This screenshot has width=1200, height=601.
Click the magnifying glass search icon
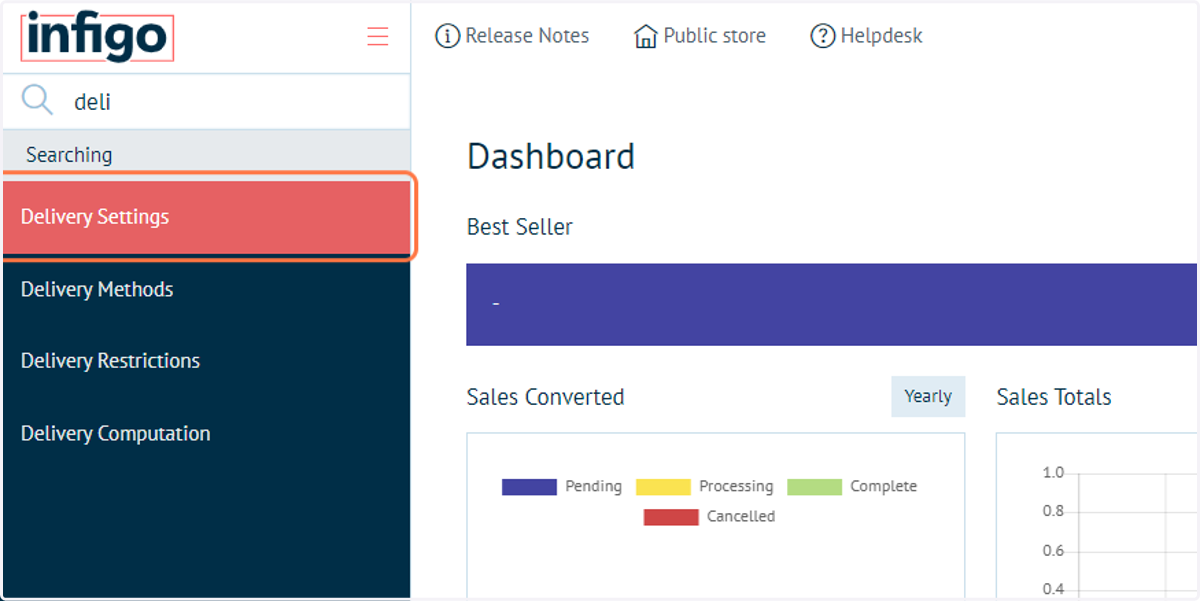coord(37,100)
